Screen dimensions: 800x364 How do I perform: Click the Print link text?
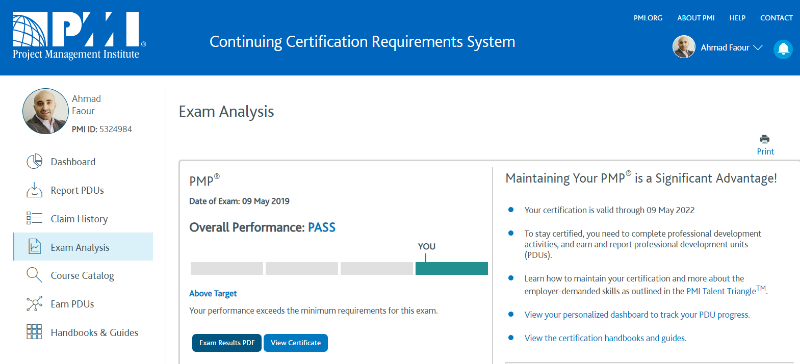click(765, 152)
